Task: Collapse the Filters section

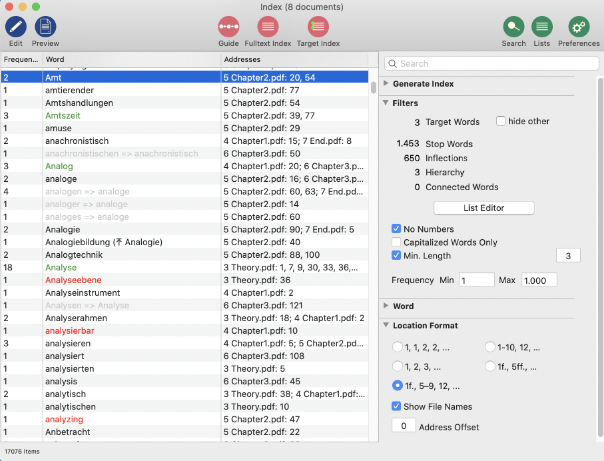Action: pos(386,103)
